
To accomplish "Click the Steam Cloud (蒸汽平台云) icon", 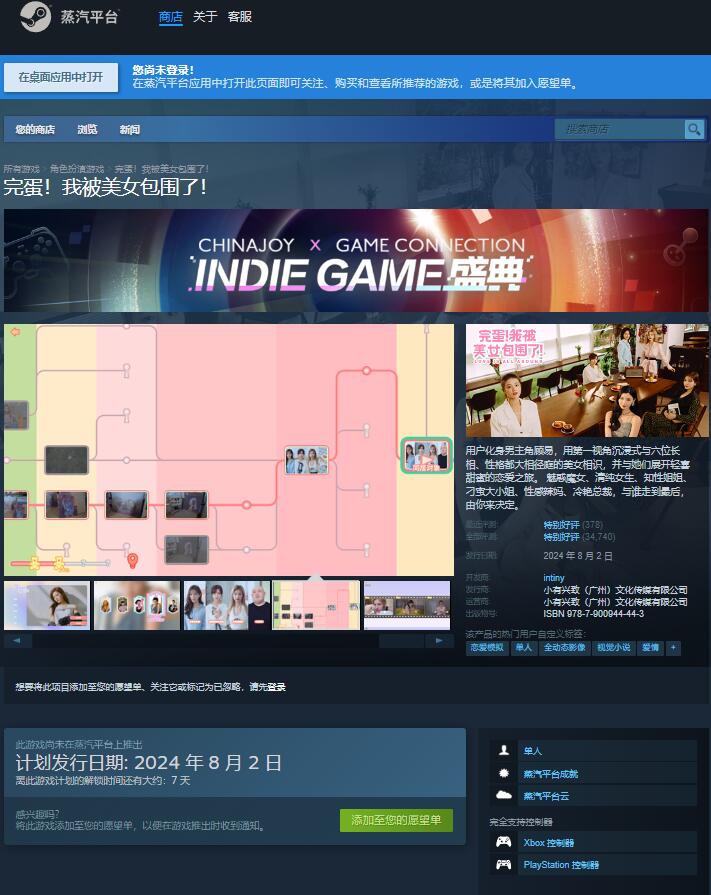I will click(504, 796).
